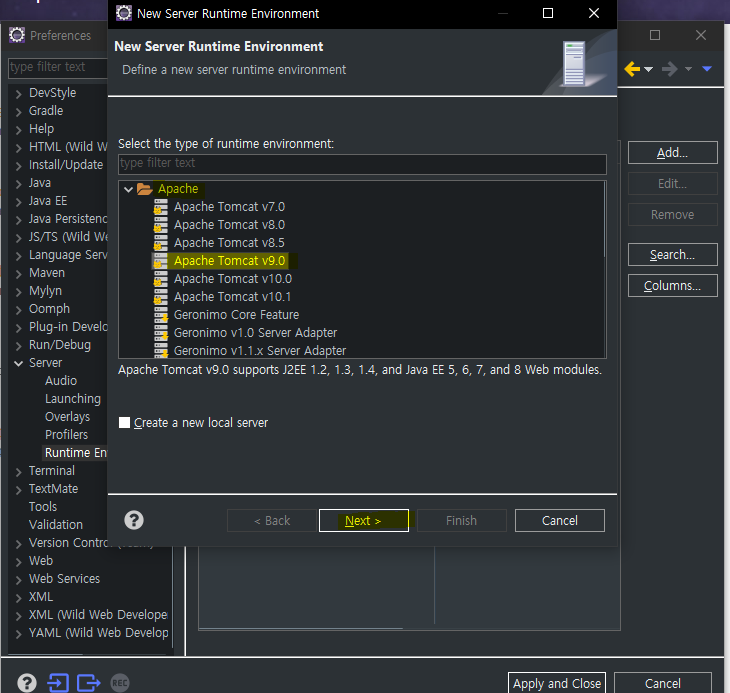Screen dimensions: 730x693
Task: Click the REC record icon
Action: 120,683
